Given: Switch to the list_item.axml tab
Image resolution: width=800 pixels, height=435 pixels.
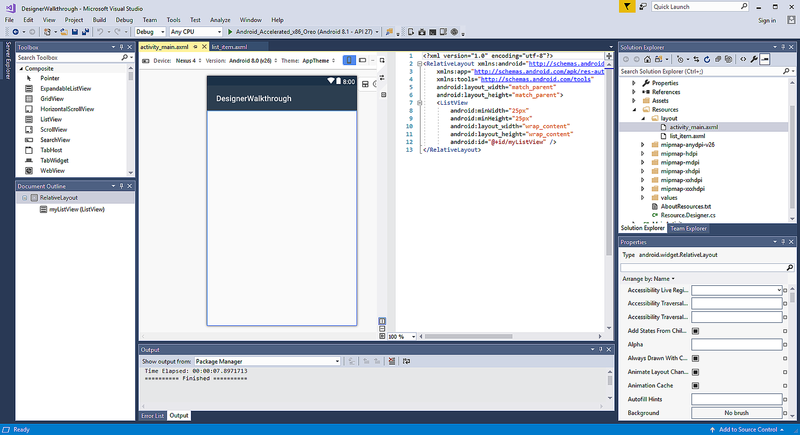Looking at the screenshot, I should coord(229,47).
